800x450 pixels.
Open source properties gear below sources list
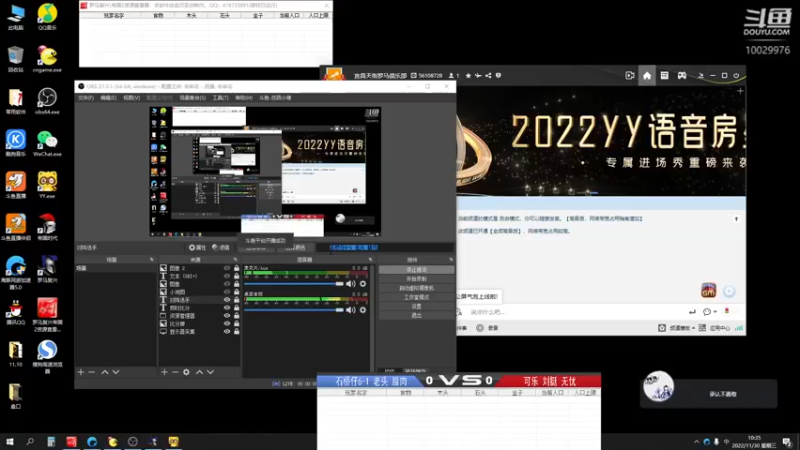pos(186,372)
